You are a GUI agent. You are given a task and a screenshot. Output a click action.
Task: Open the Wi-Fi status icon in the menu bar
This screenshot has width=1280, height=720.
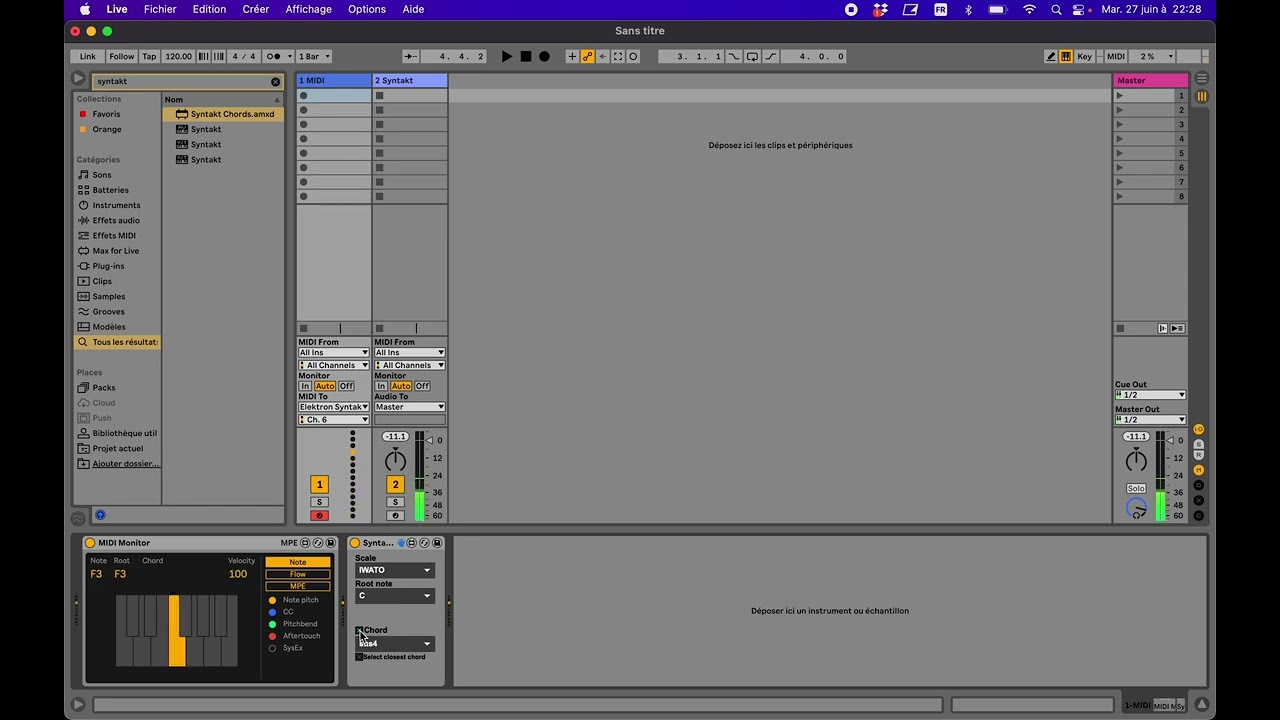[1029, 9]
